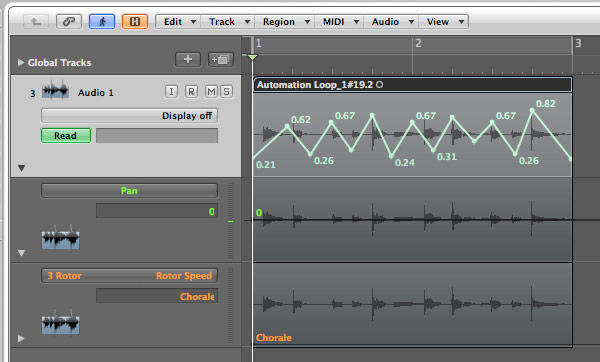Click the duplicate track button
This screenshot has height=362, width=600.
tap(220, 59)
